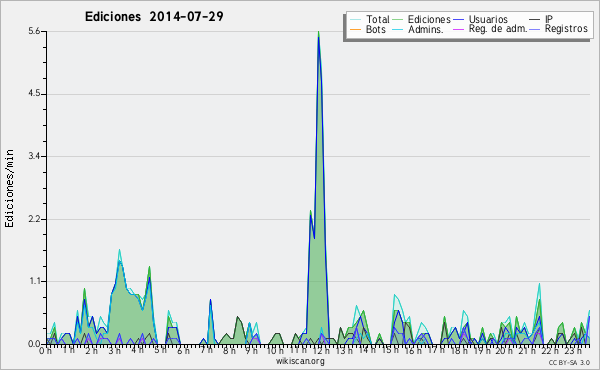Click the magenta Reg. de adm. legend line
Viewport: 600px width, 370px height.
[x=458, y=29]
